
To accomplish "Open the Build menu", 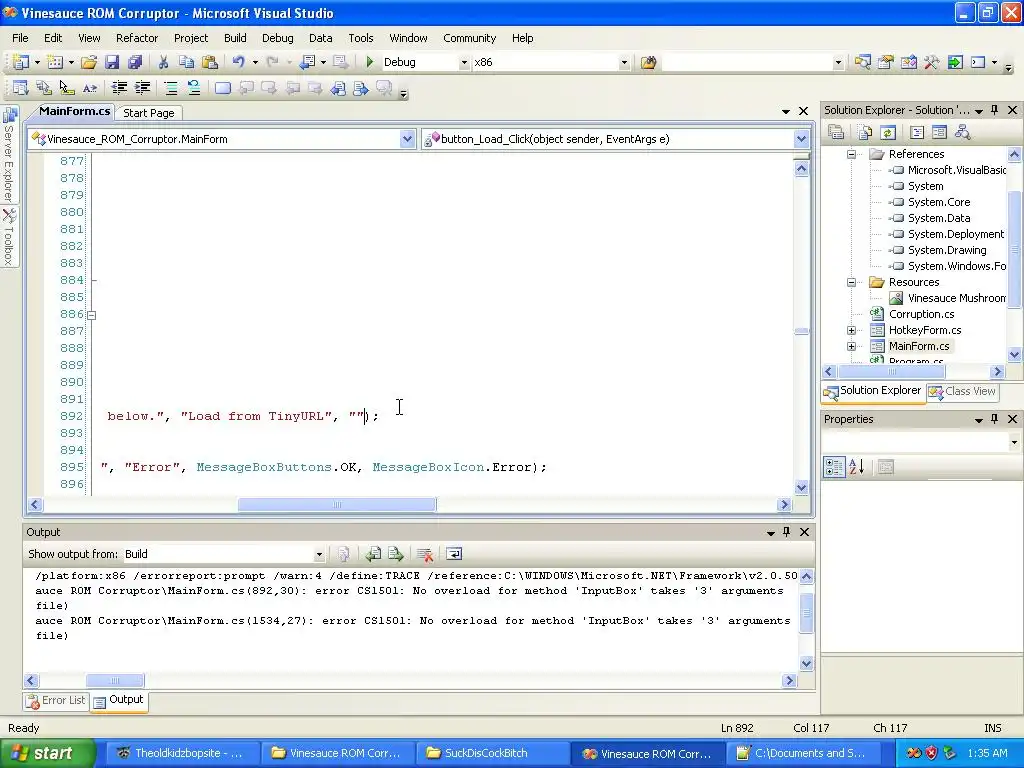I will coord(235,38).
